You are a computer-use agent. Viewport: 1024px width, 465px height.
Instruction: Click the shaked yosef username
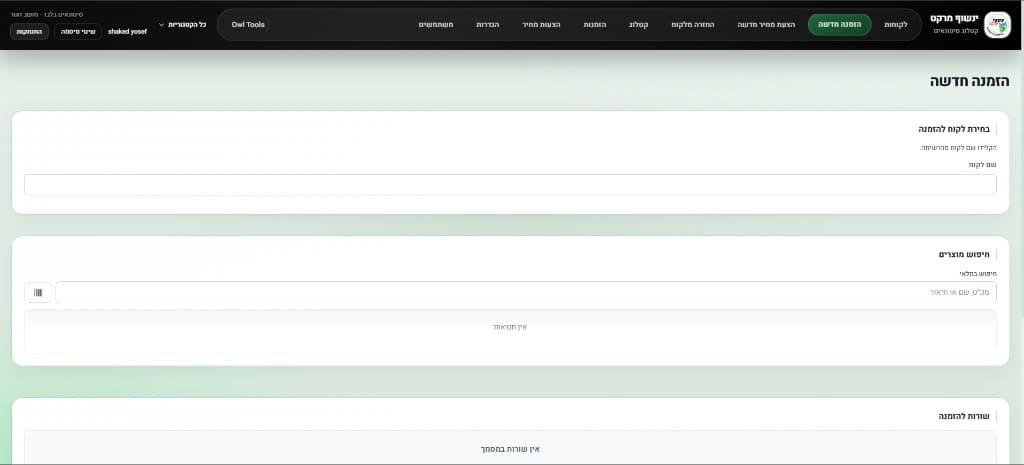(127, 31)
